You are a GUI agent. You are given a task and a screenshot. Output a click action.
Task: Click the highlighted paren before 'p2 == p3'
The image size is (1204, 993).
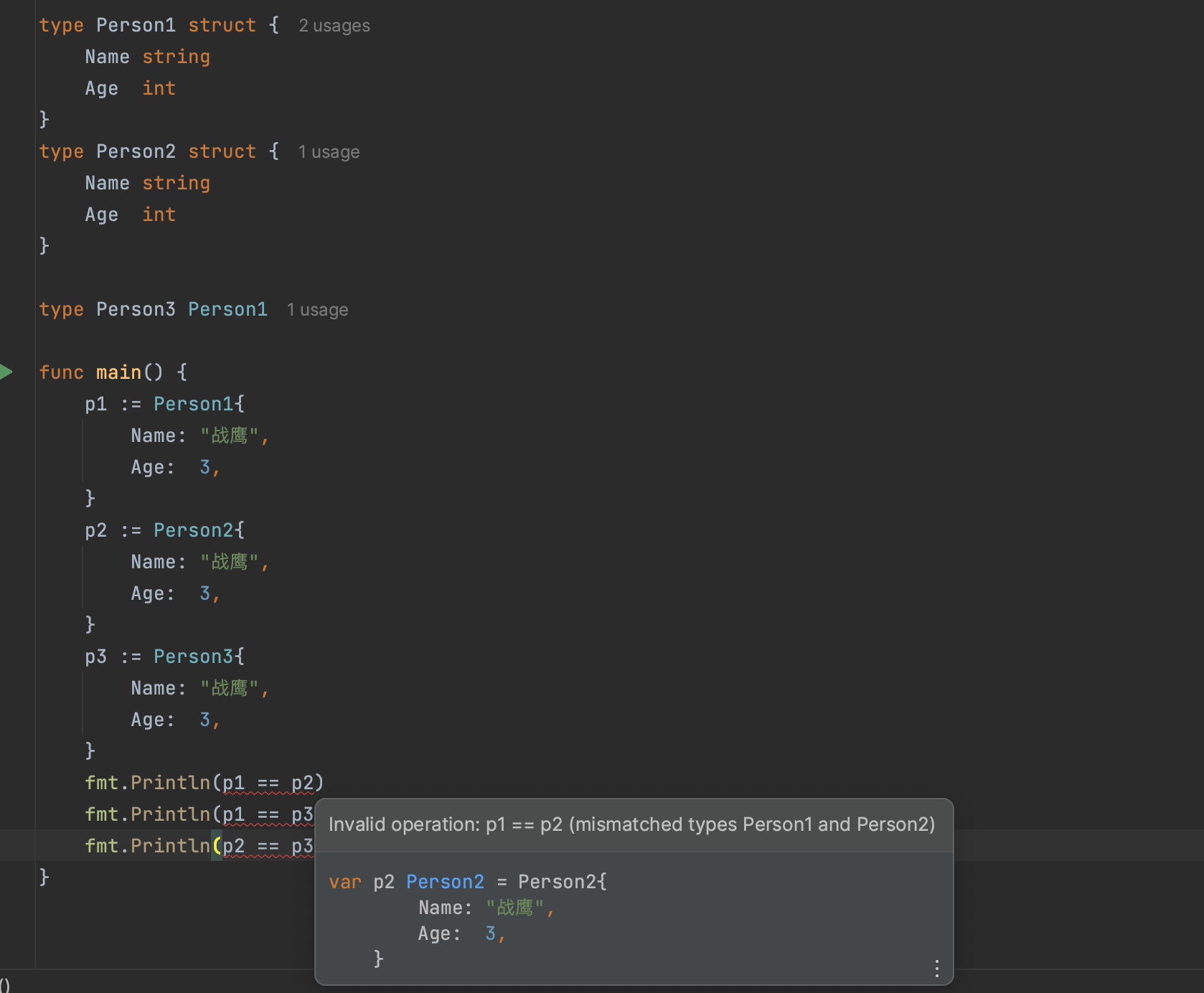(x=216, y=846)
